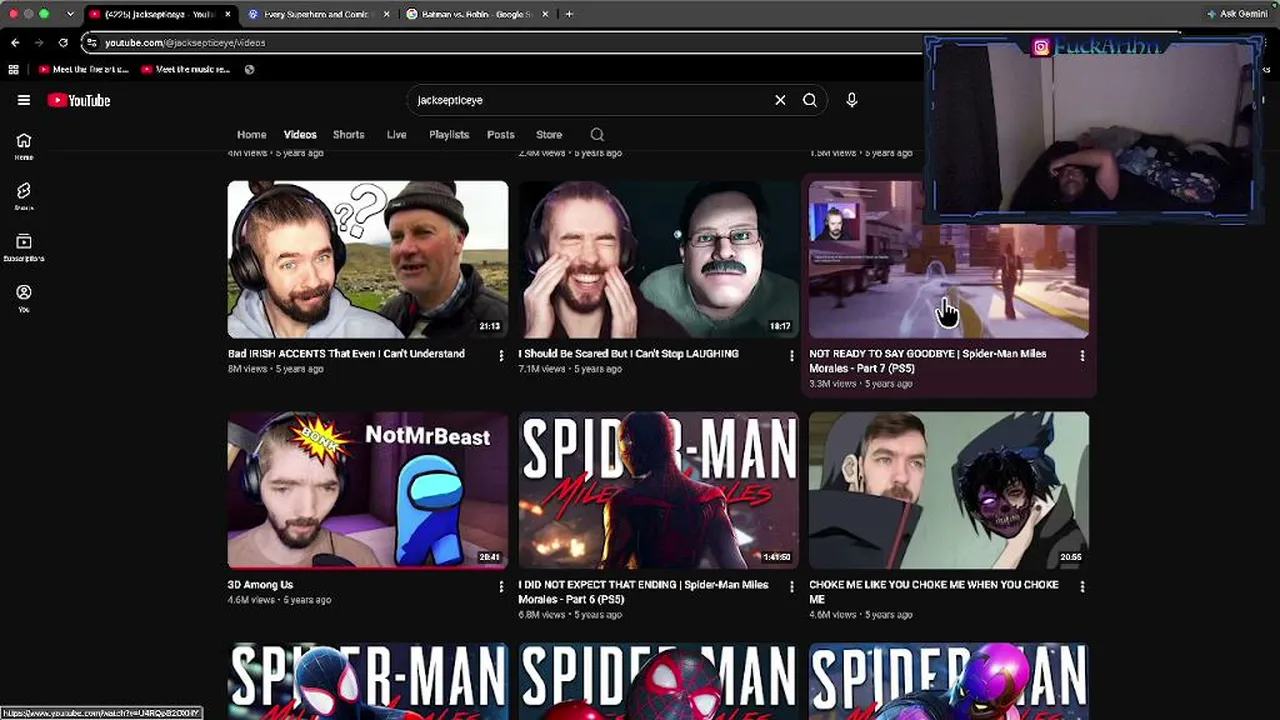The width and height of the screenshot is (1280, 720).
Task: Expand the tab search dropdown arrow
Action: (x=70, y=14)
